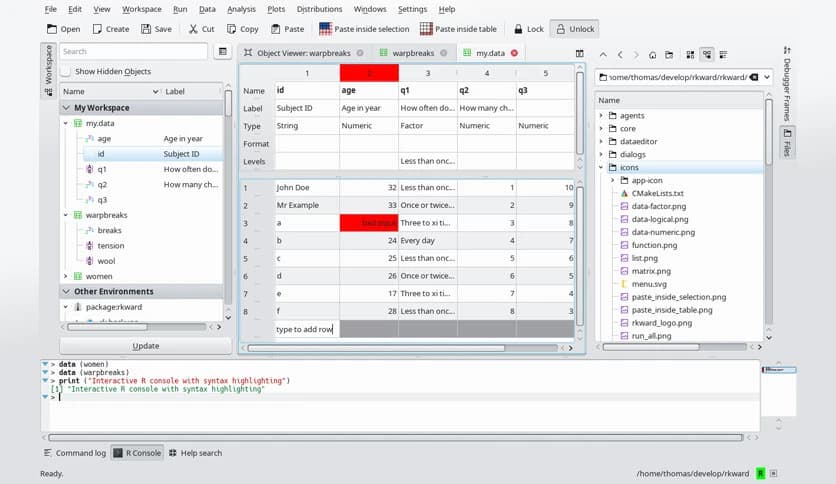
Task: Open workspace browser options icon next to Search
Action: coord(223,51)
